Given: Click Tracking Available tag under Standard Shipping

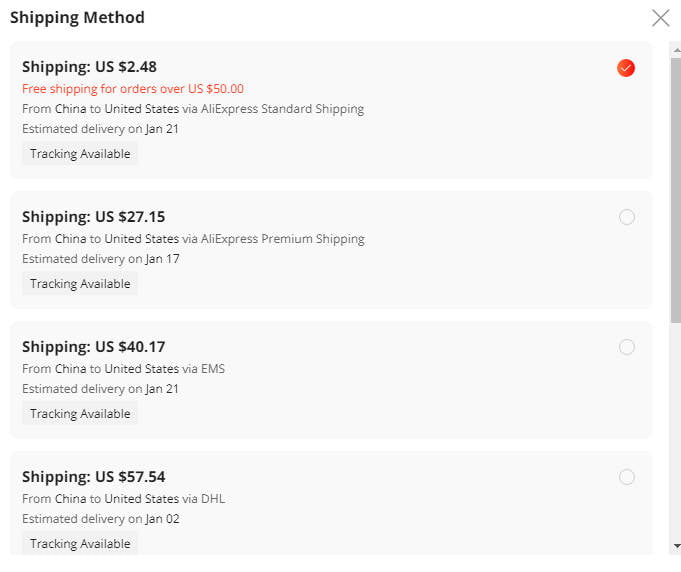Looking at the screenshot, I should [x=80, y=154].
